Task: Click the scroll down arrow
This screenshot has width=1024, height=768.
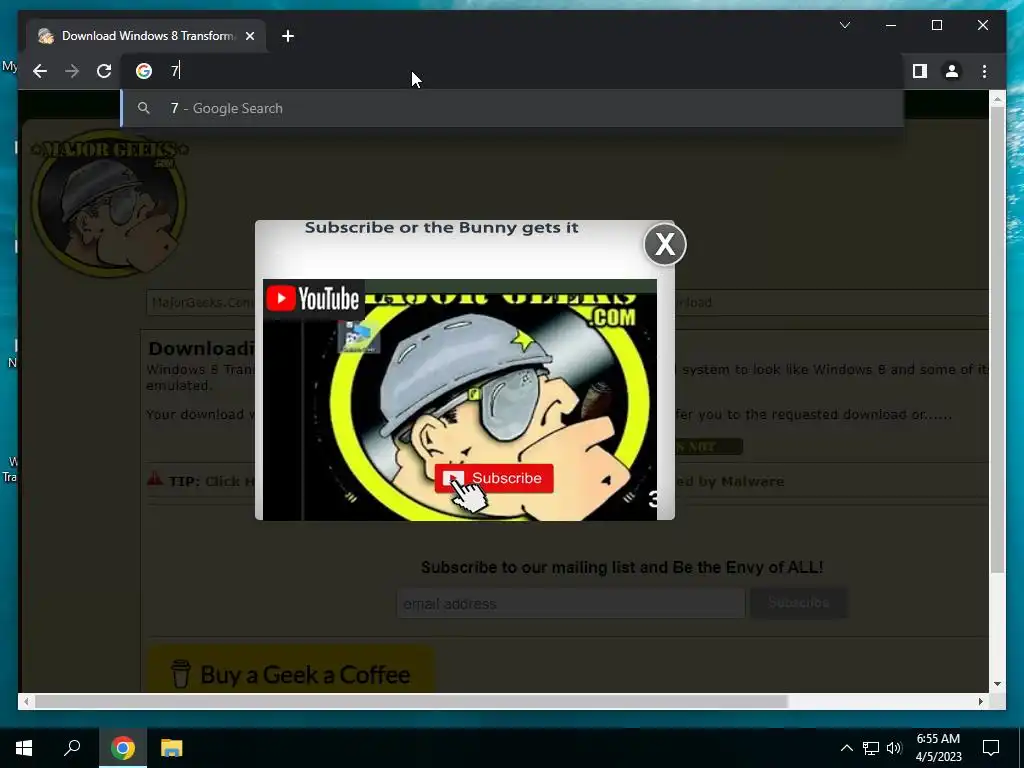Action: [997, 684]
